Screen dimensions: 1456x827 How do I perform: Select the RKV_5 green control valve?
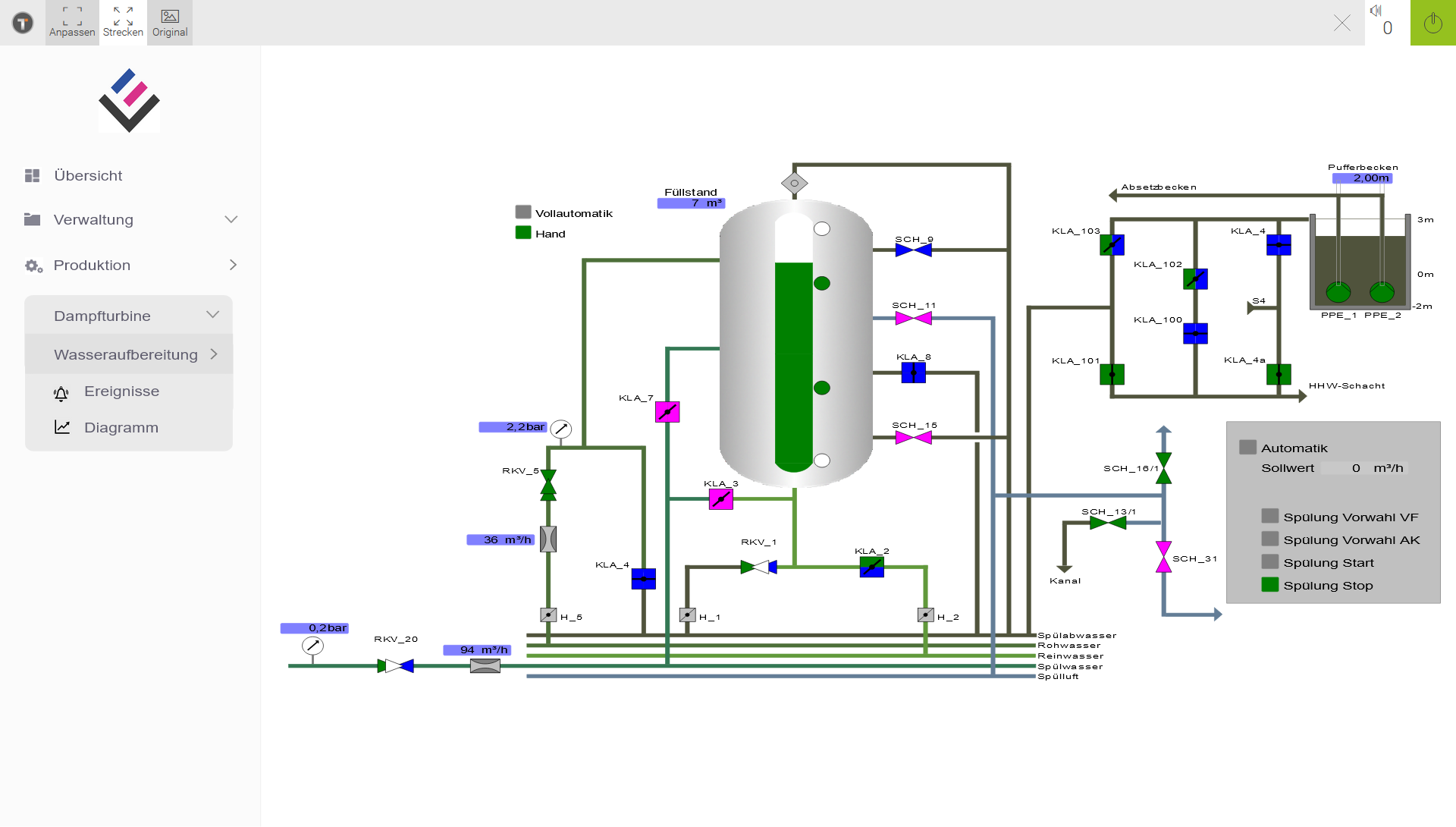pyautogui.click(x=548, y=486)
